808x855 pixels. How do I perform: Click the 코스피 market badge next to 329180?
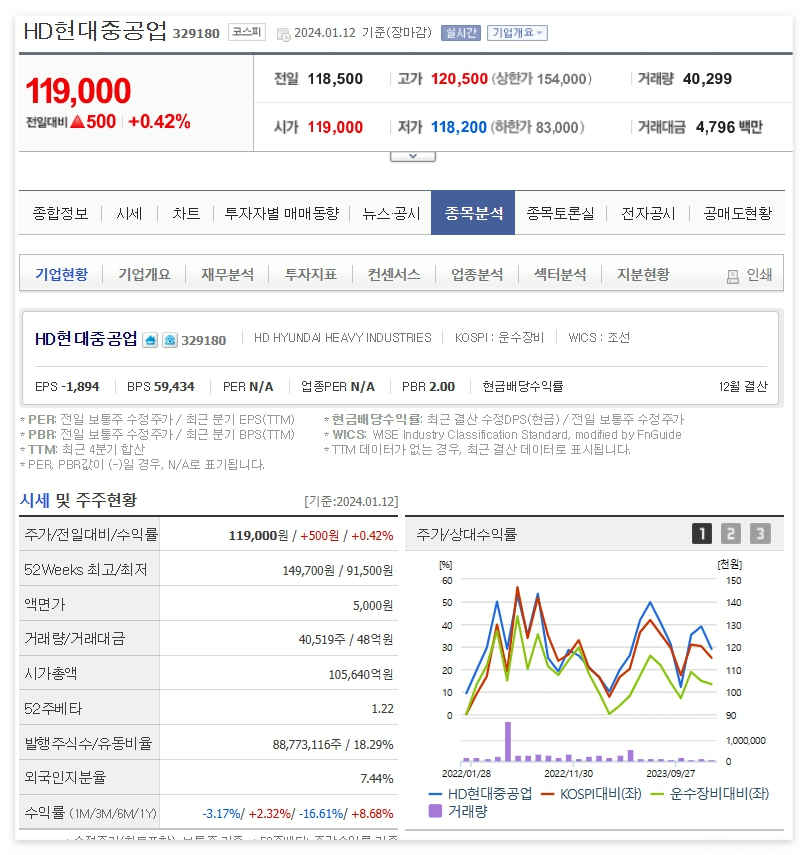[x=245, y=31]
